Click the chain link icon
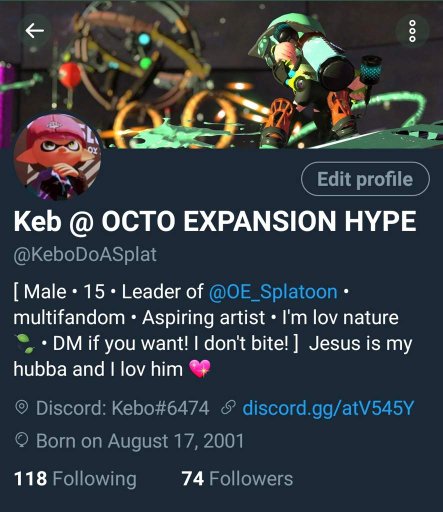Viewport: 443px width, 512px height. coord(228,408)
